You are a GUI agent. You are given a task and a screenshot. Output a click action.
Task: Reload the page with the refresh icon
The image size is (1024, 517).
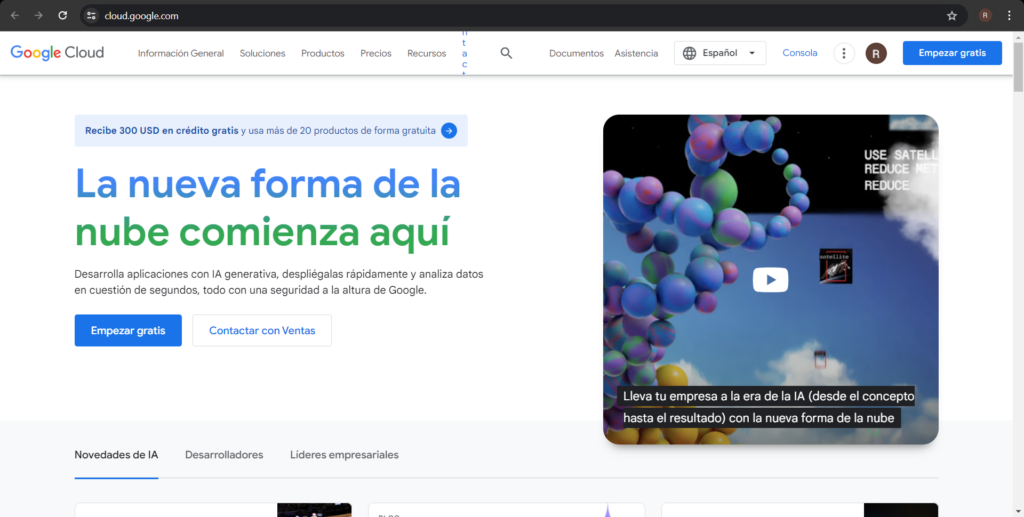pyautogui.click(x=63, y=16)
